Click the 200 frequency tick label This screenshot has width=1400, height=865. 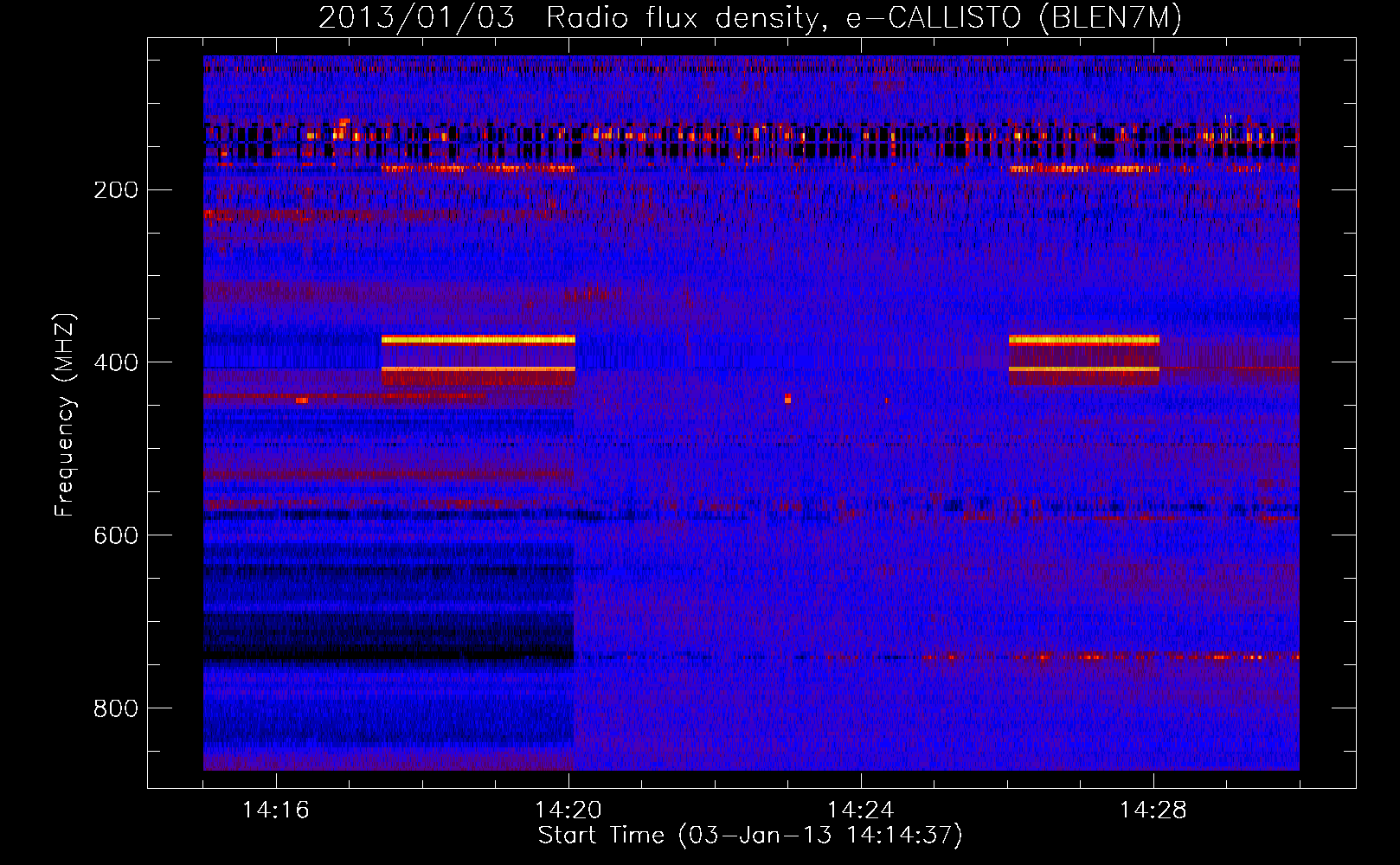click(116, 189)
